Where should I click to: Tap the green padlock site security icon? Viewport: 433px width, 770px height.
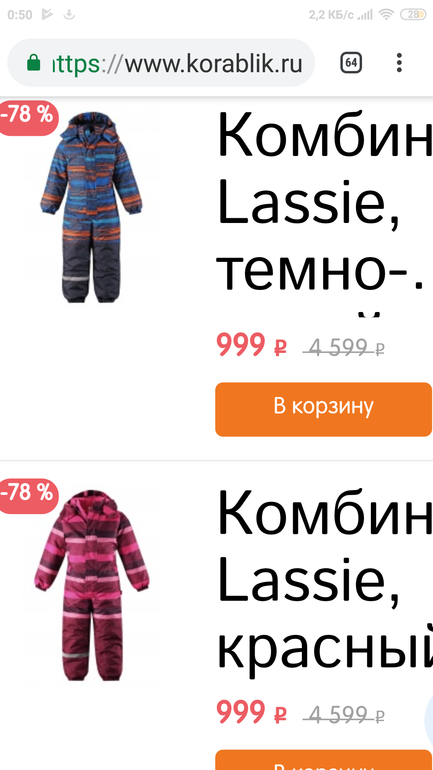pyautogui.click(x=33, y=63)
